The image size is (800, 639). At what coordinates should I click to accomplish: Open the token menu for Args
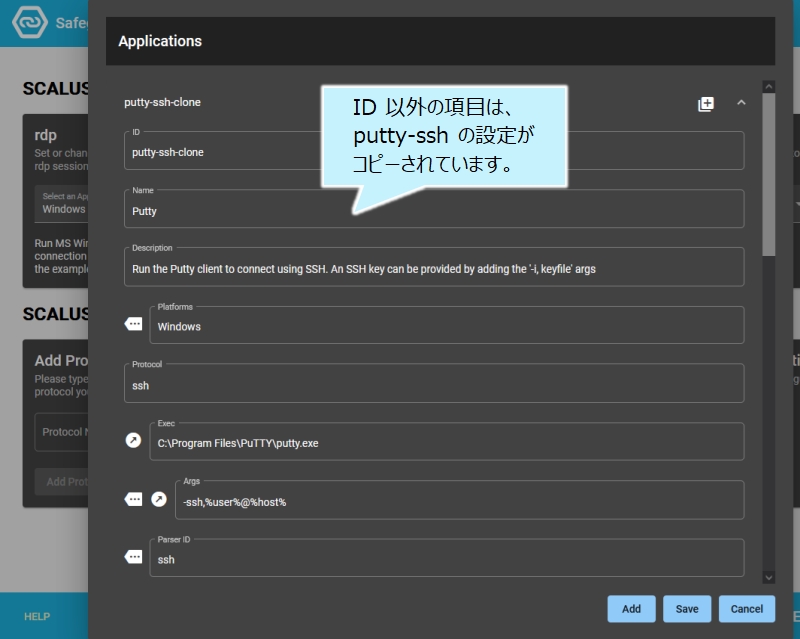click(134, 499)
